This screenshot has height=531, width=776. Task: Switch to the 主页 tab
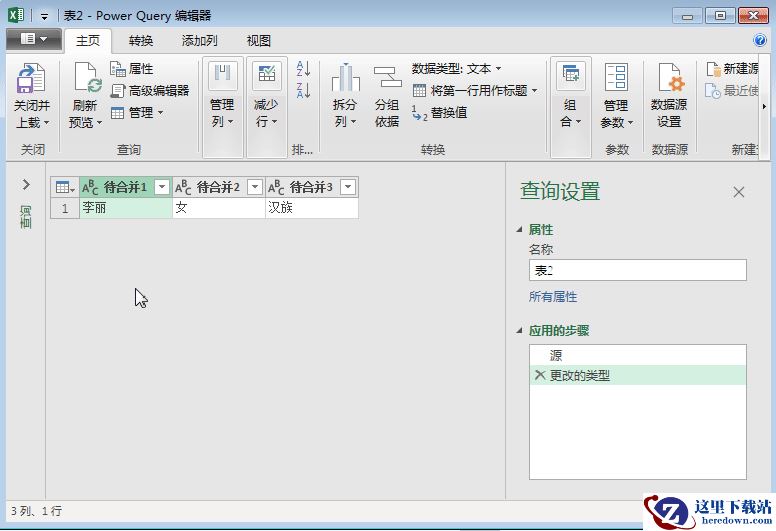pyautogui.click(x=88, y=41)
